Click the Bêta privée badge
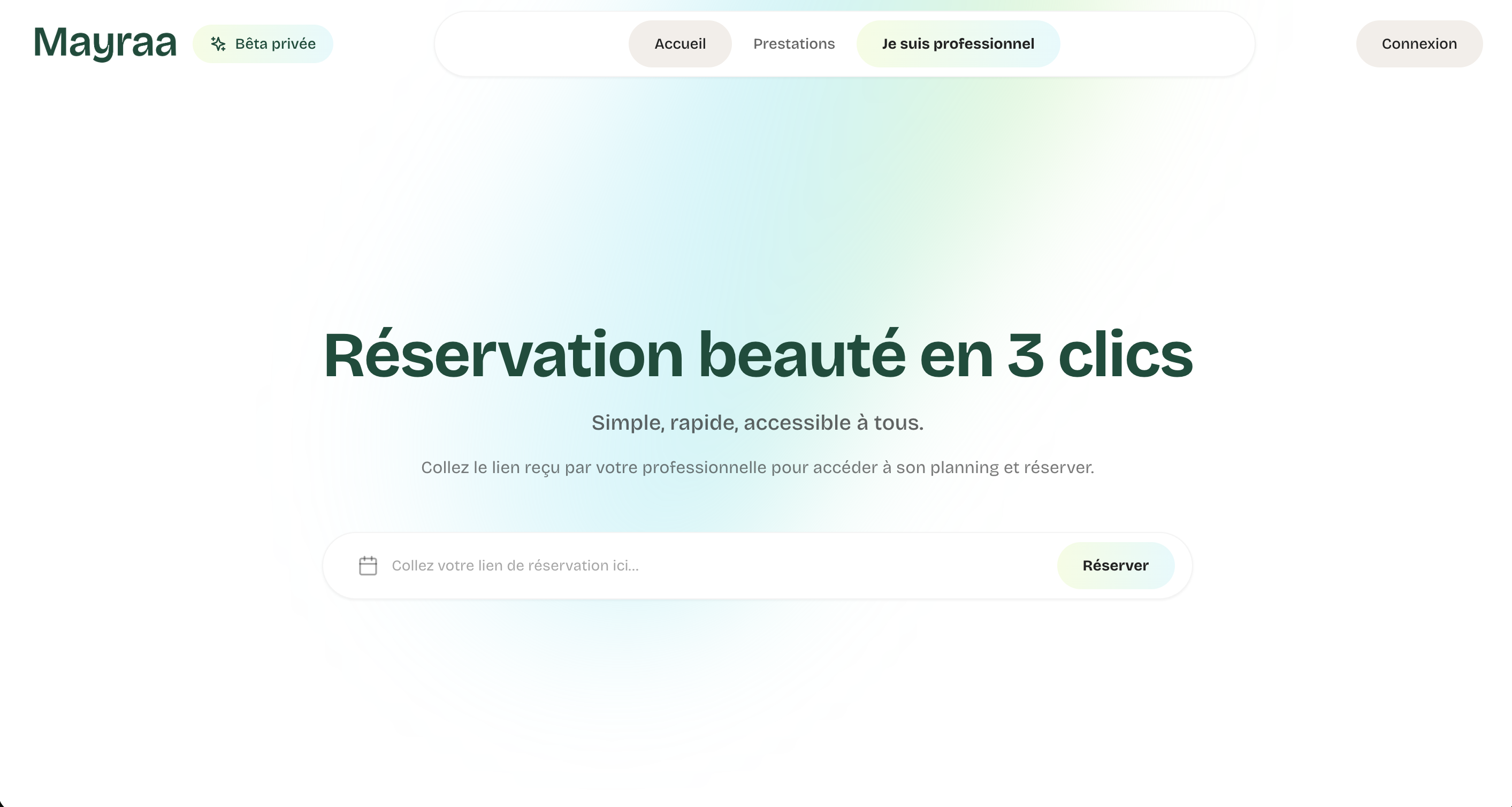Viewport: 1512px width, 807px height. pyautogui.click(x=263, y=43)
